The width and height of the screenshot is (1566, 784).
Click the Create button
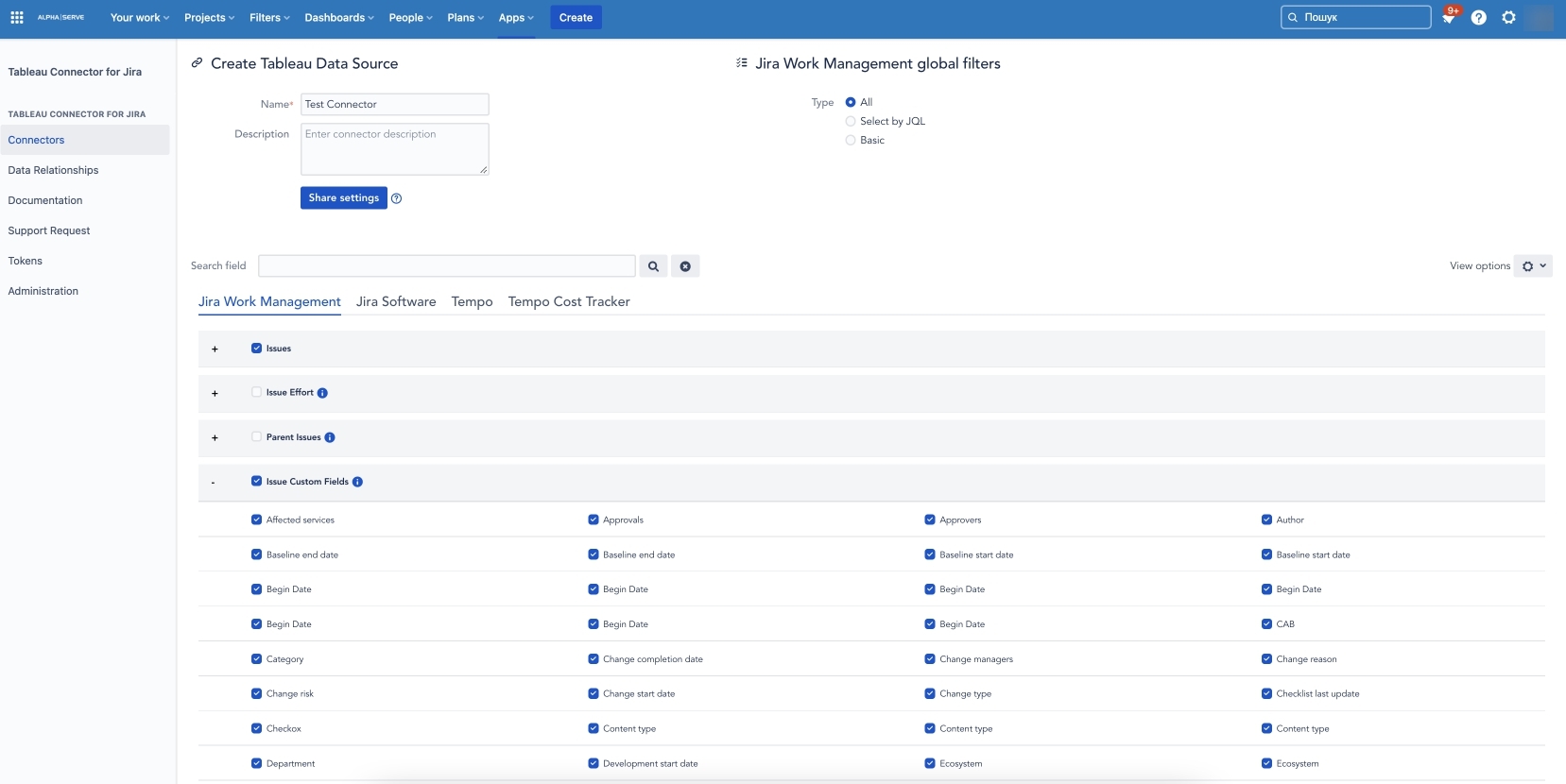[x=576, y=17]
